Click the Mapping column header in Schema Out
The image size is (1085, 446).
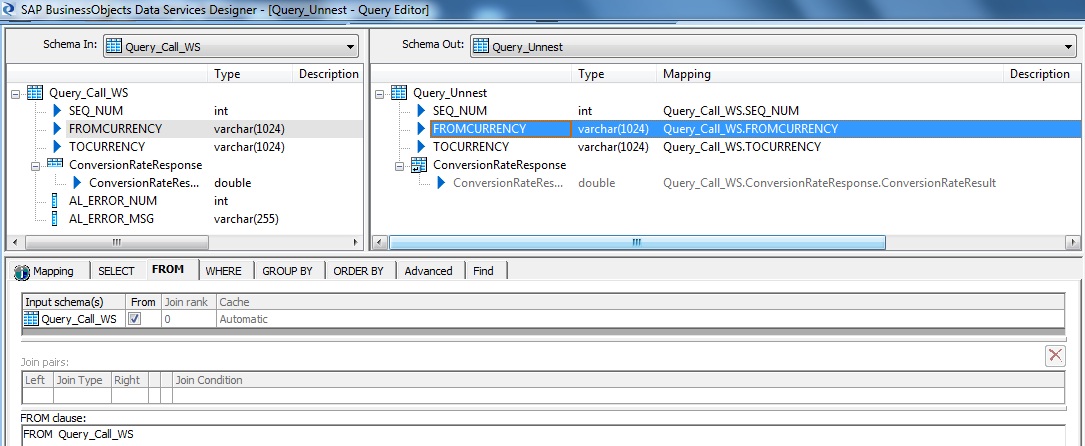(x=830, y=74)
